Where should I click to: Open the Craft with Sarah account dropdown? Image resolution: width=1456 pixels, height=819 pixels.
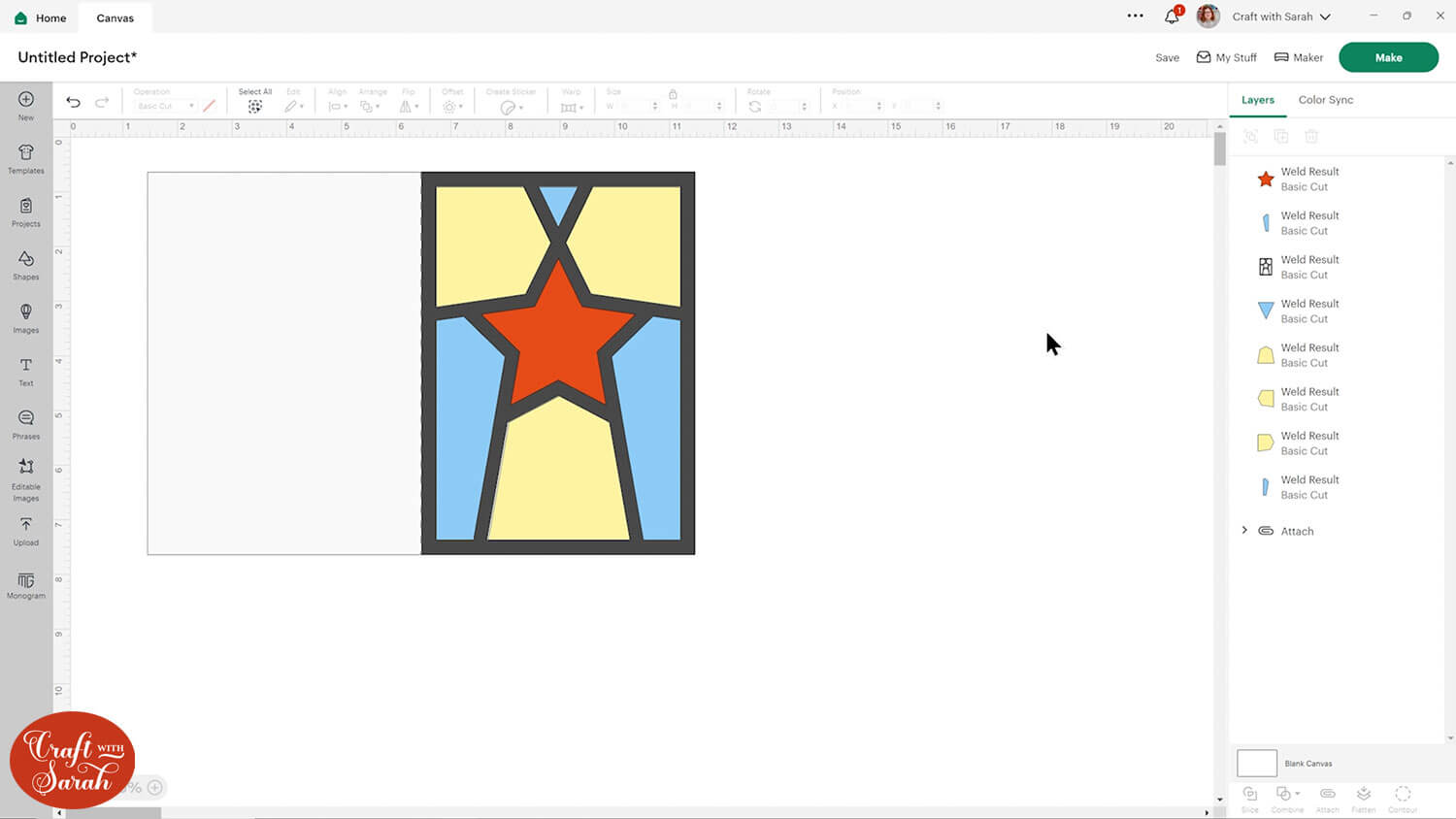tap(1280, 16)
